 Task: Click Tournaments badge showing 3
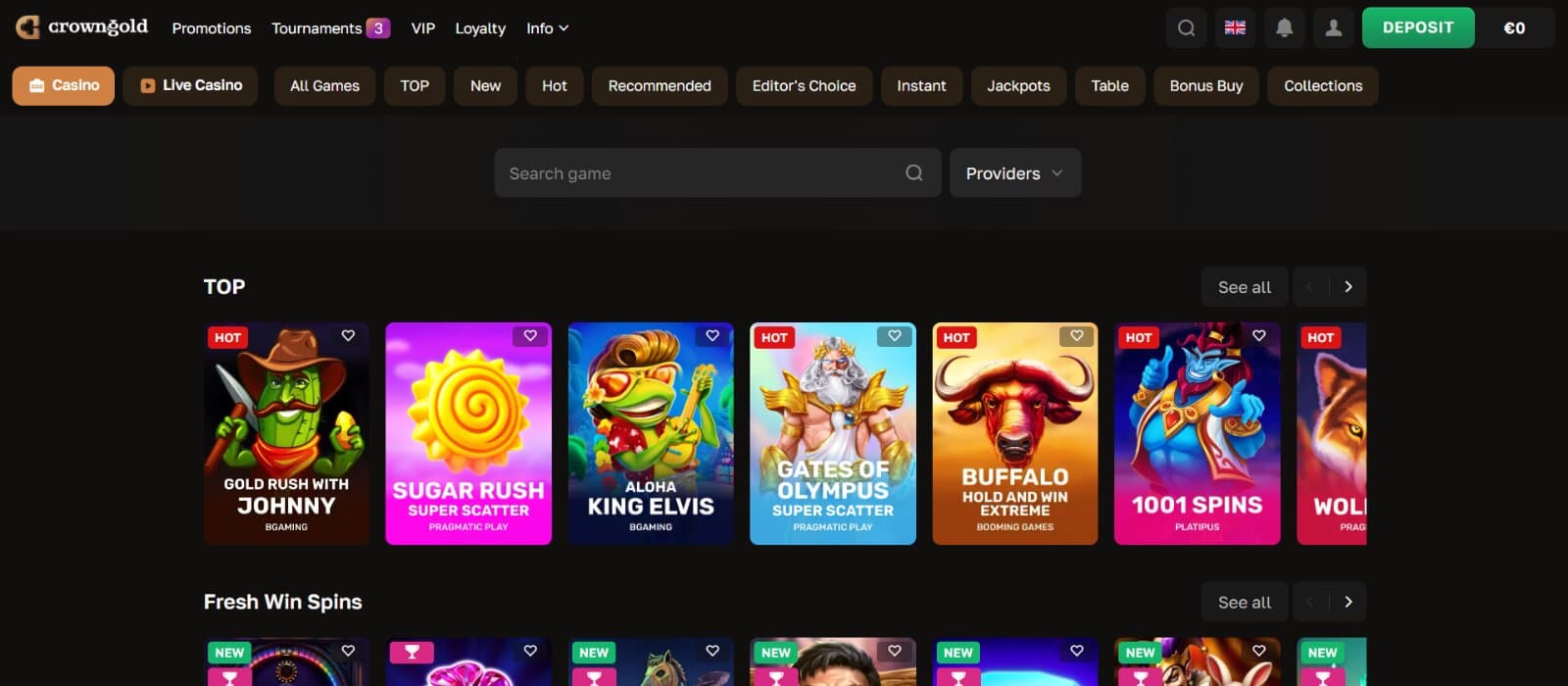click(378, 27)
